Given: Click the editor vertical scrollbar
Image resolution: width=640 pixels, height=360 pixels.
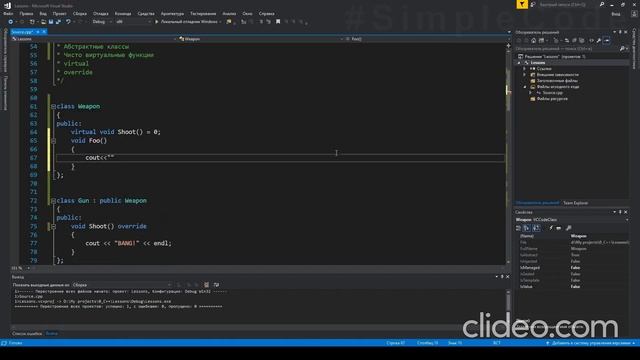Looking at the screenshot, I should 508,155.
